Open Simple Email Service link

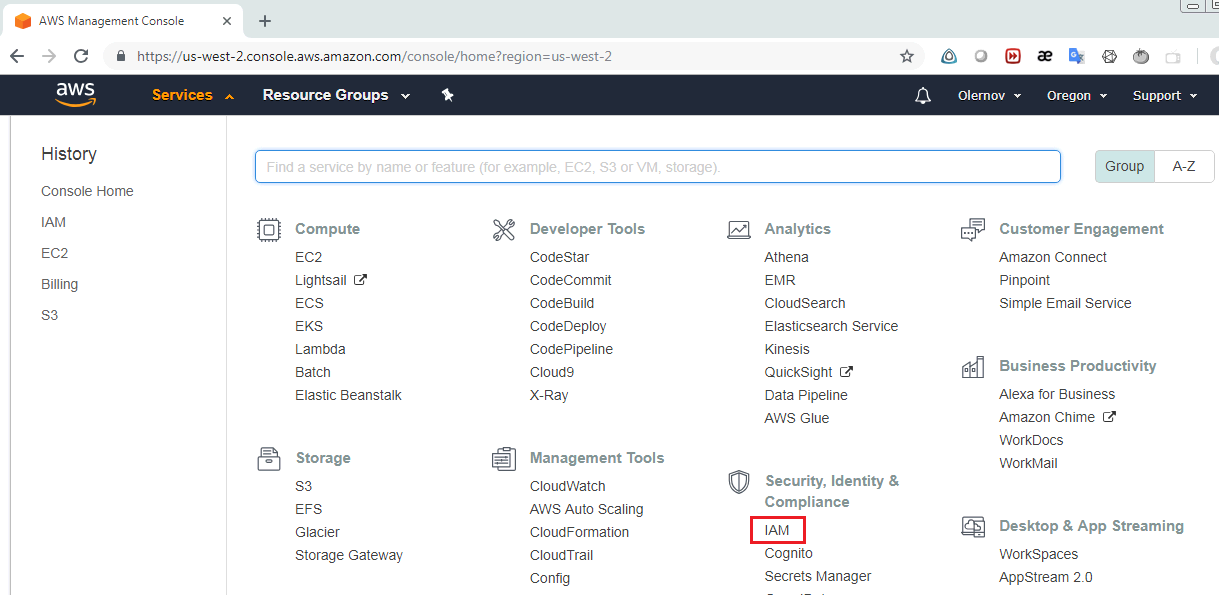coord(1065,303)
